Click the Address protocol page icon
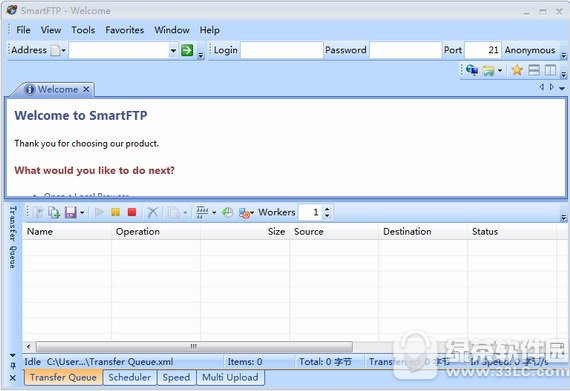Image resolution: width=570 pixels, height=391 pixels. click(x=55, y=50)
